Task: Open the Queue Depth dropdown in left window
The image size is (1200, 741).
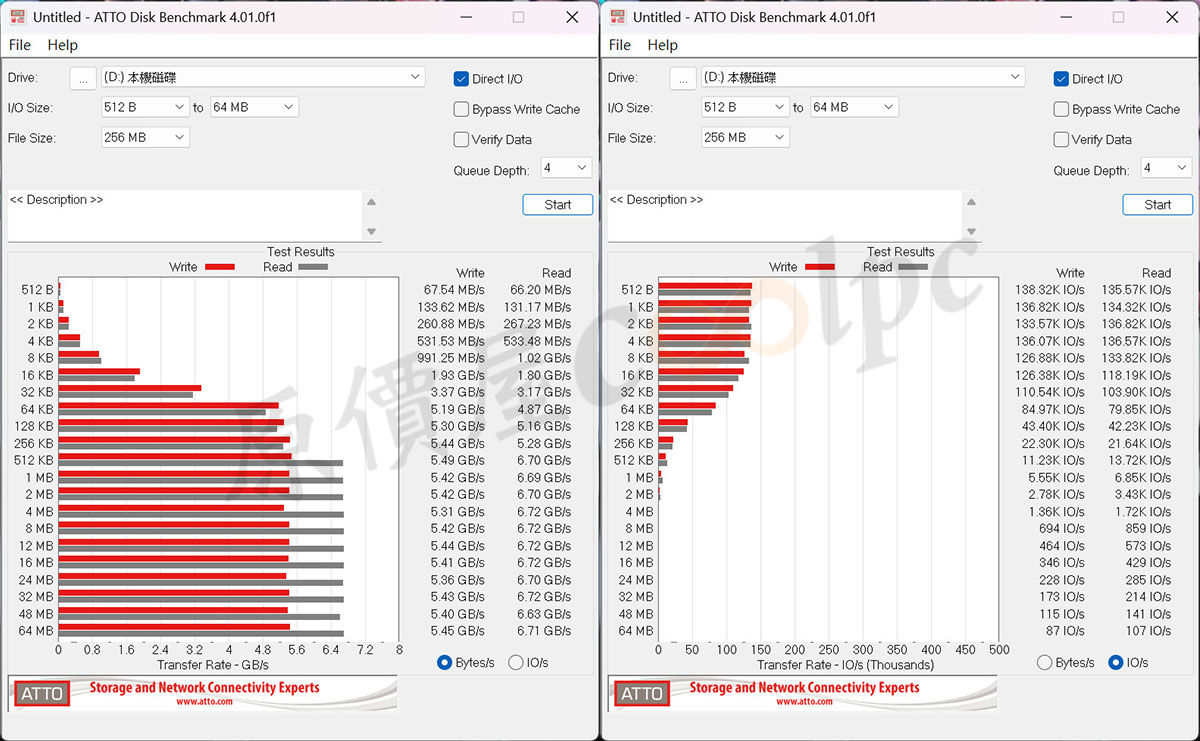Action: tap(566, 168)
